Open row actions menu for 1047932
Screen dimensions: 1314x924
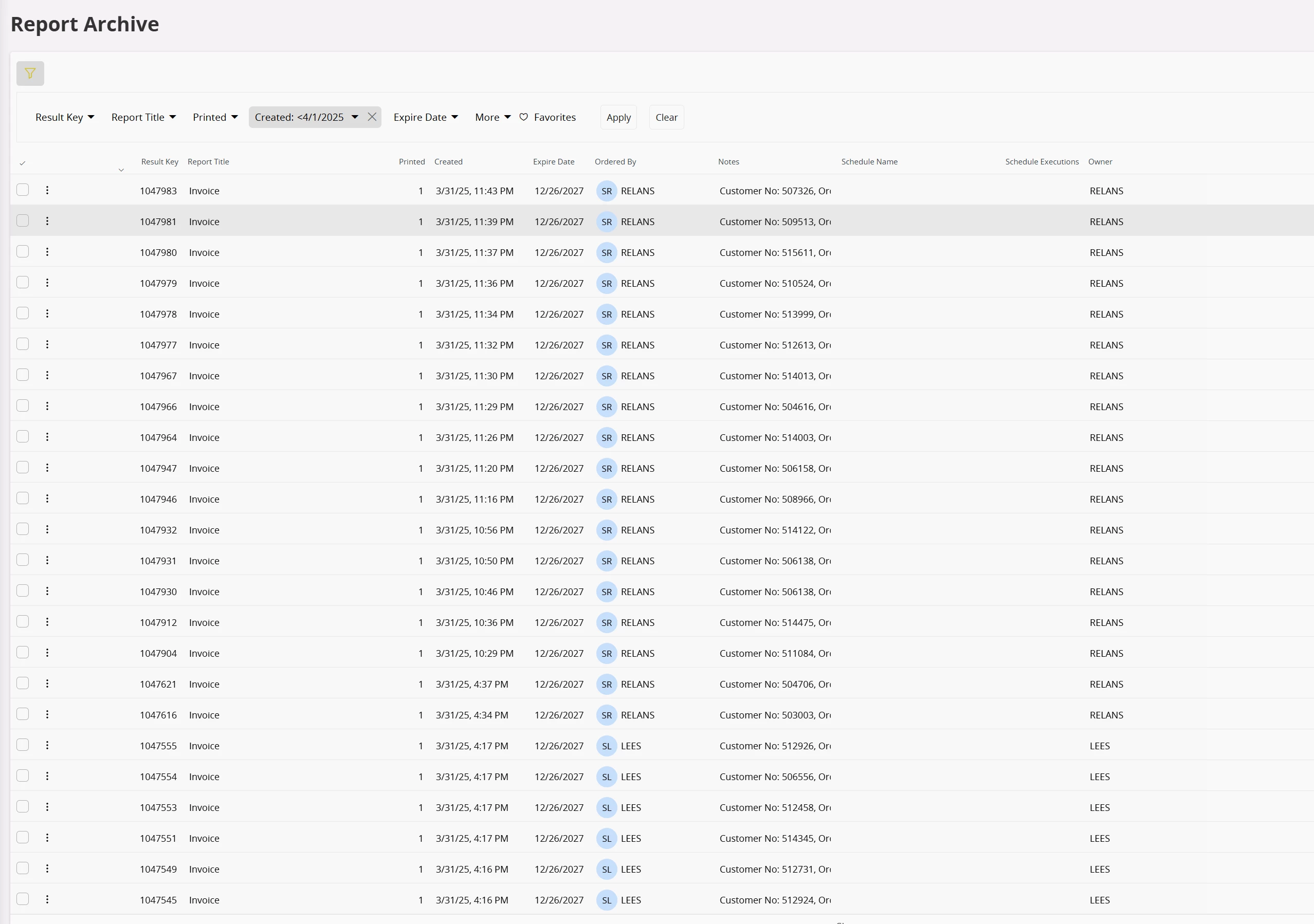pyautogui.click(x=47, y=530)
